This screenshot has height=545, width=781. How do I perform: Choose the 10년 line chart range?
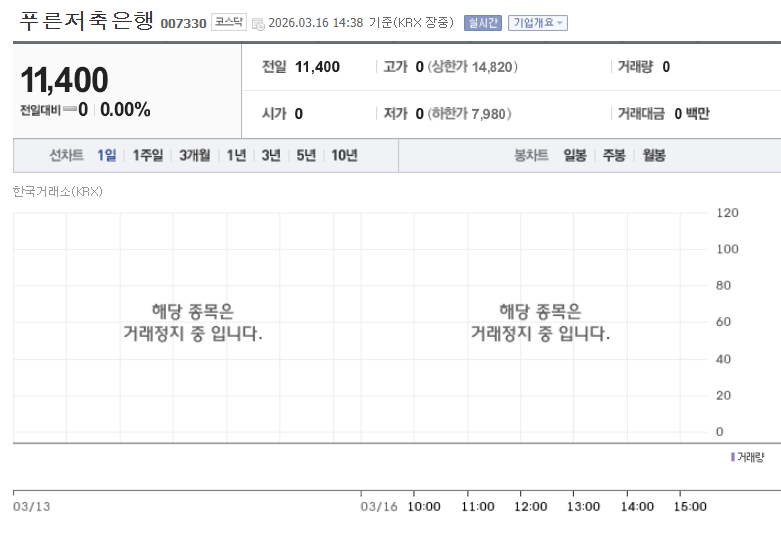[344, 155]
